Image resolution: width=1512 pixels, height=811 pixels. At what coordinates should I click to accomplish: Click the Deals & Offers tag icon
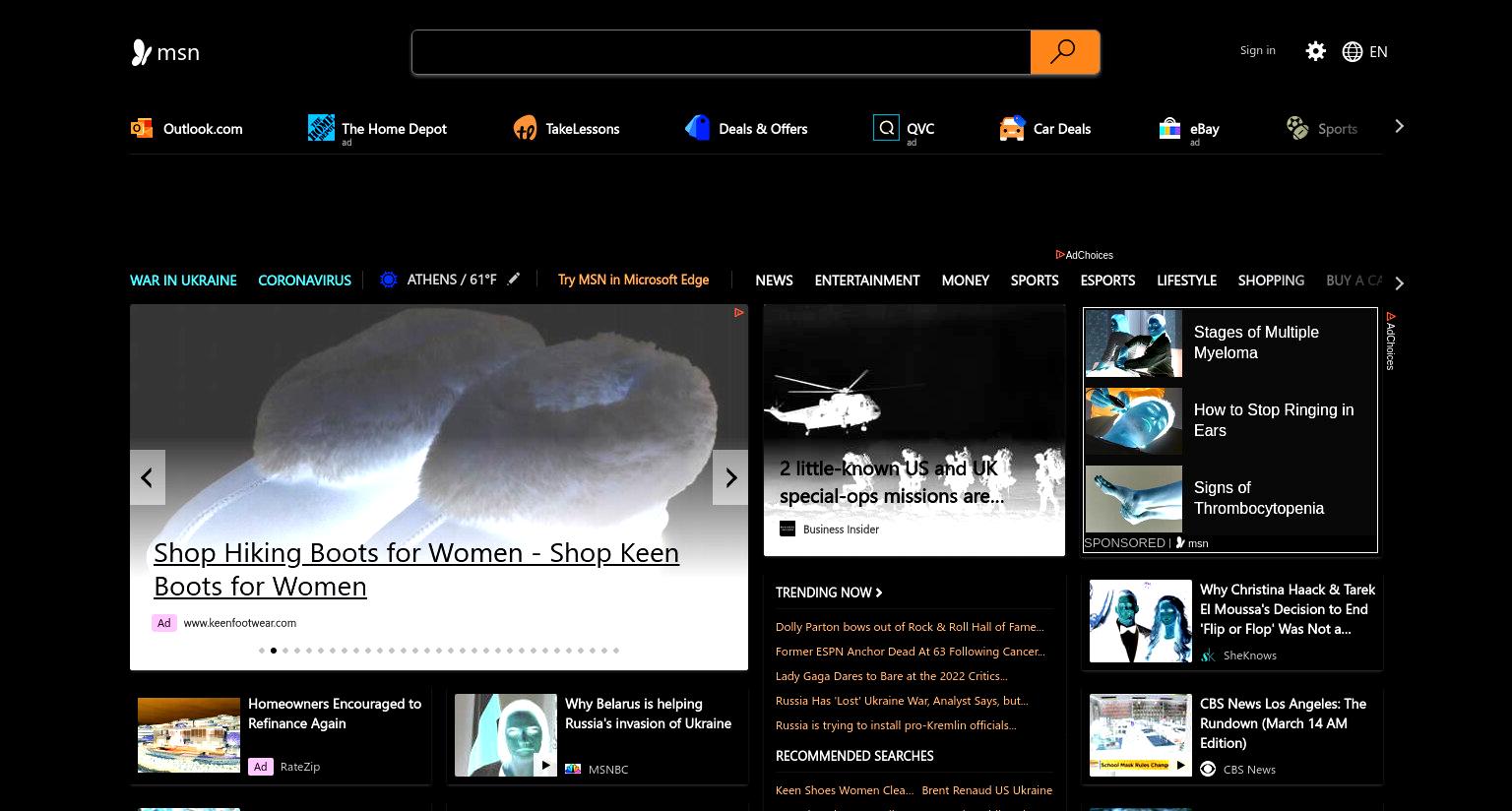tap(698, 128)
